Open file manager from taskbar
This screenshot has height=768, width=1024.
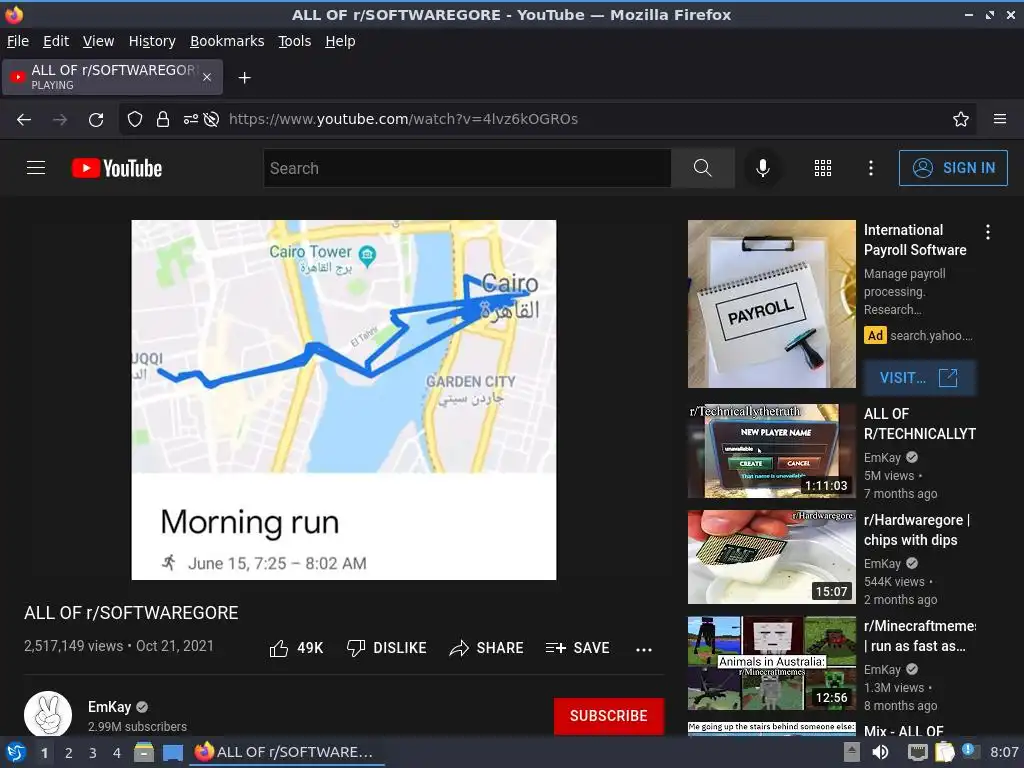[144, 753]
